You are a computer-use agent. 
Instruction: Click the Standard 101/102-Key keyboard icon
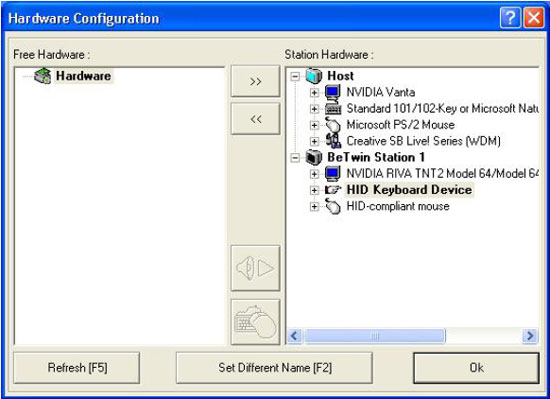point(333,109)
